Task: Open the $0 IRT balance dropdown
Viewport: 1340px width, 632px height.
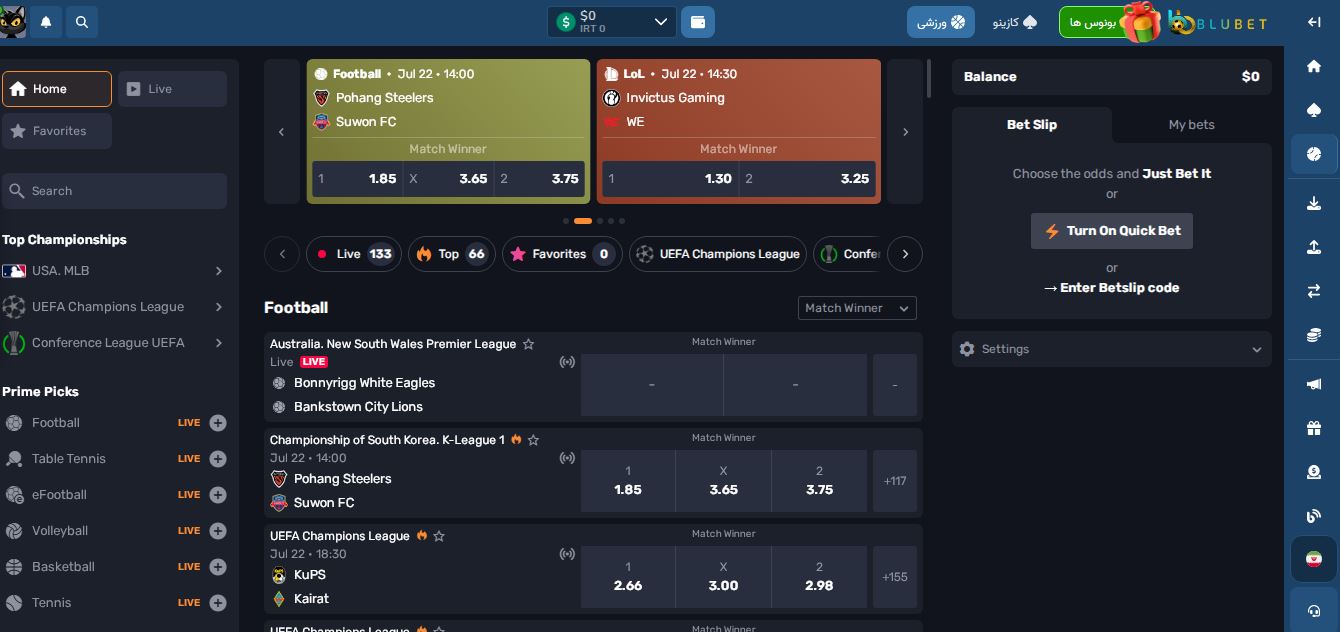Action: tap(612, 21)
